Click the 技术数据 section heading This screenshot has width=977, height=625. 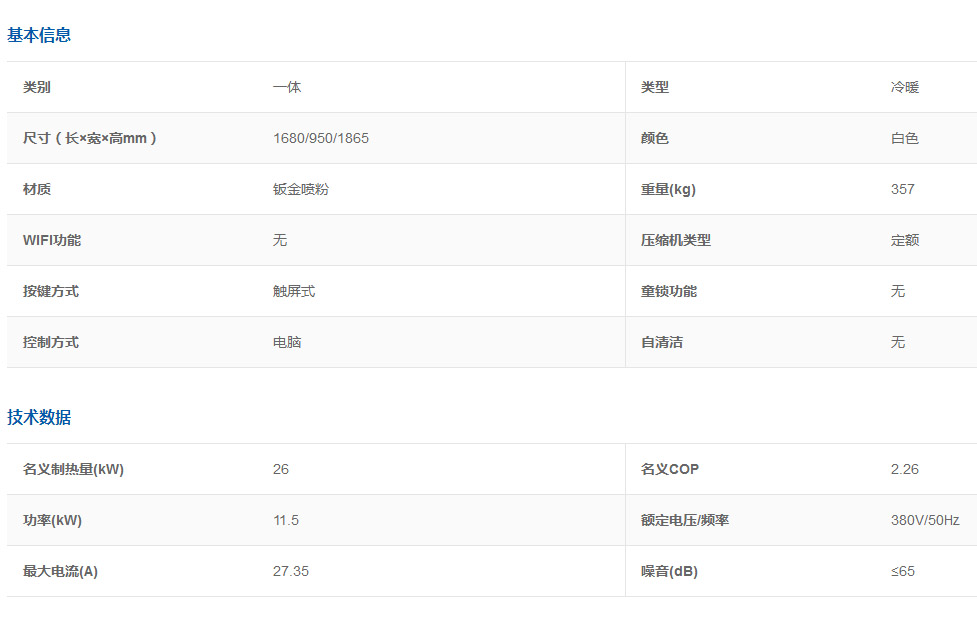point(39,417)
